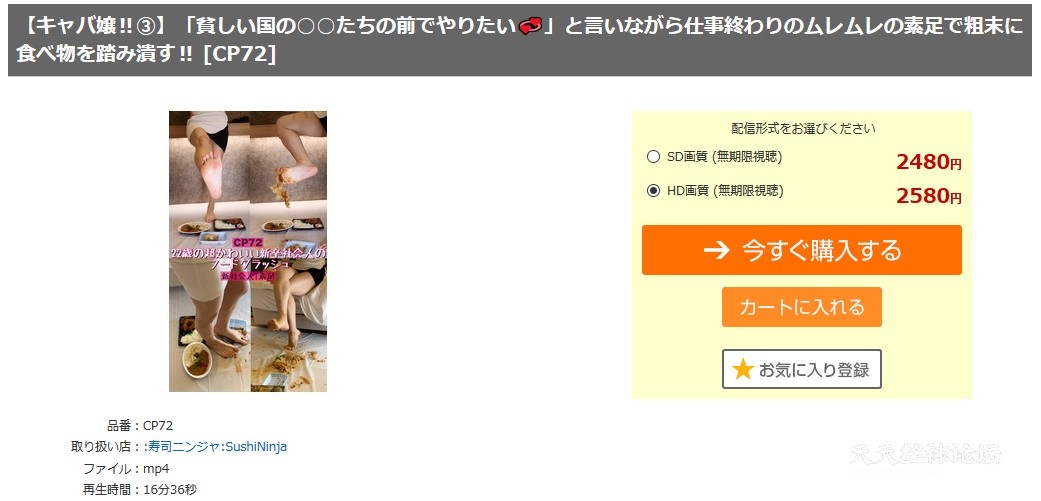The width and height of the screenshot is (1041, 501).
Task: Click the 2580円 price text
Action: click(x=928, y=196)
